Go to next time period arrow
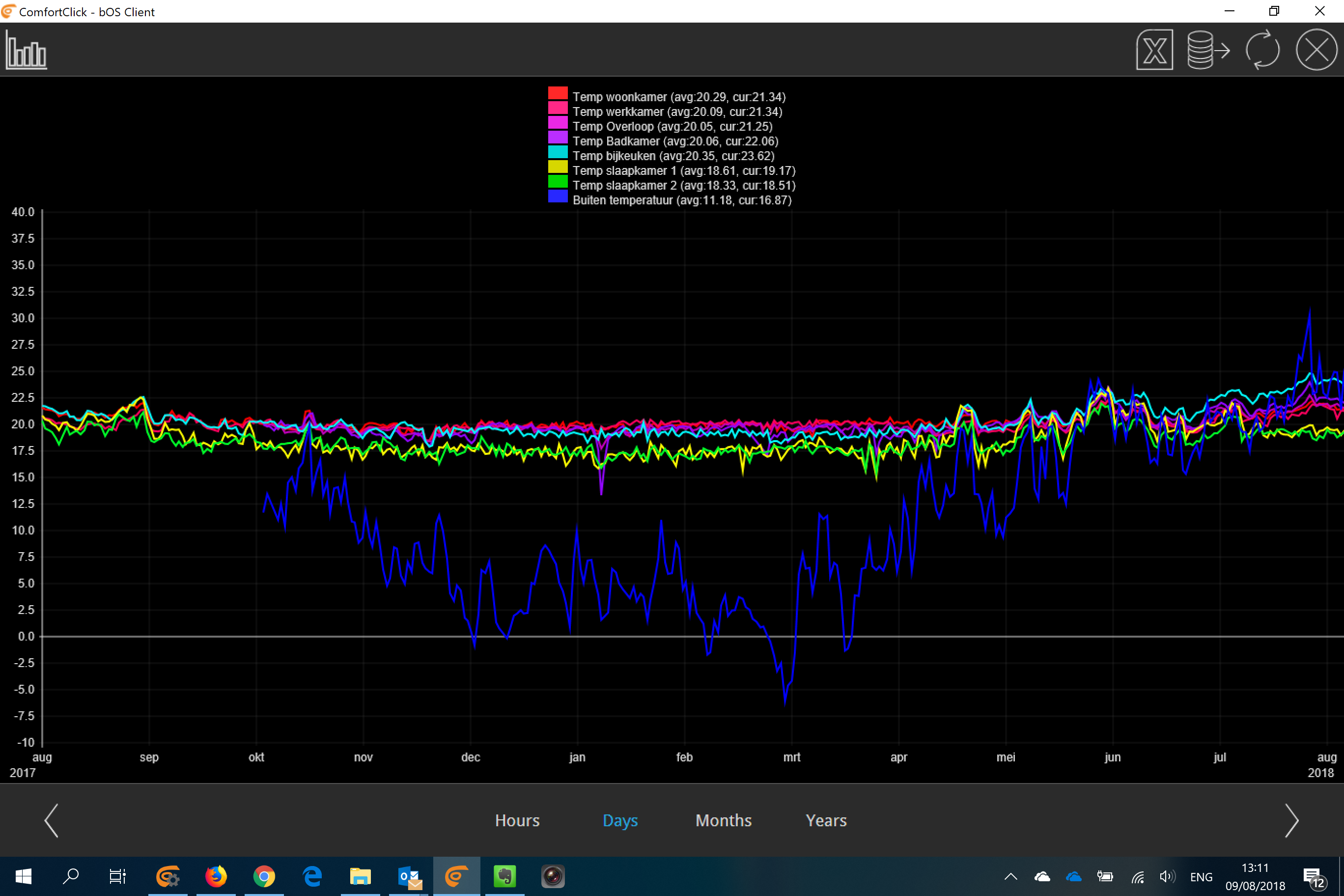 pos(1291,820)
